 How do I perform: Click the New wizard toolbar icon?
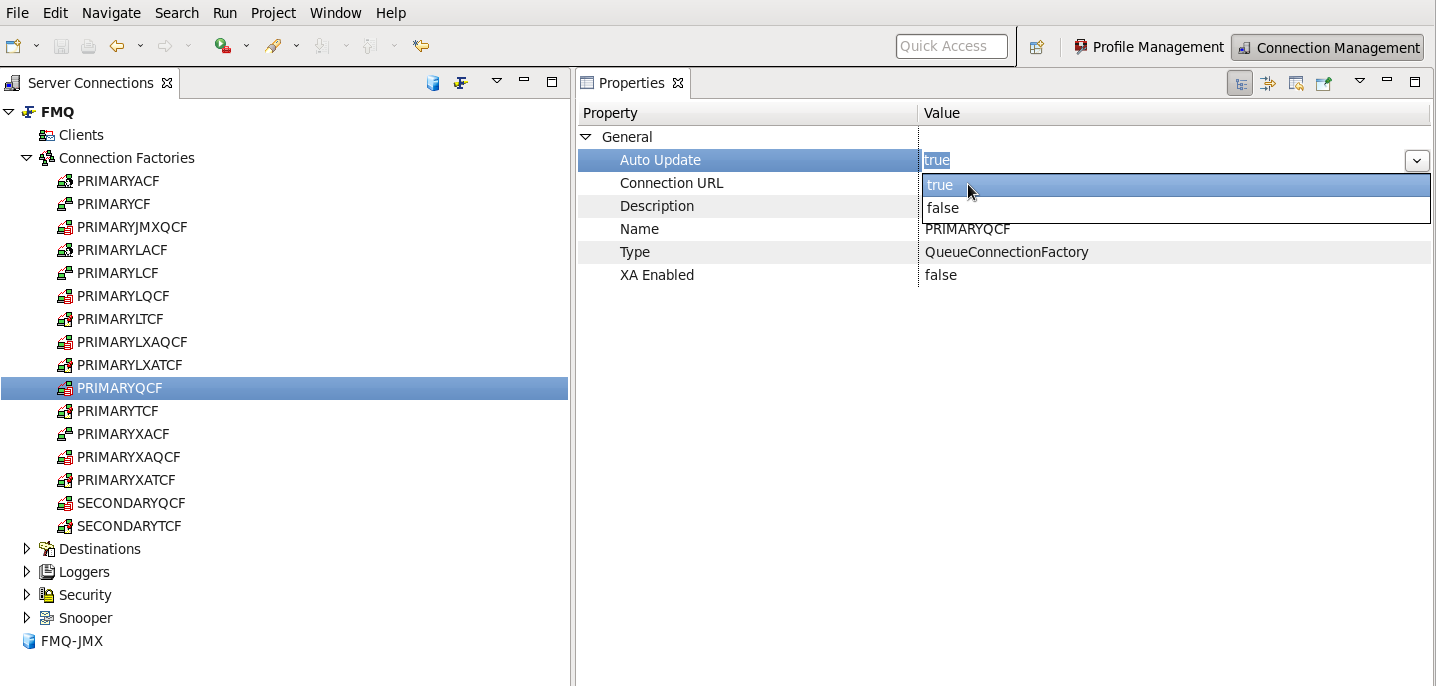14,46
